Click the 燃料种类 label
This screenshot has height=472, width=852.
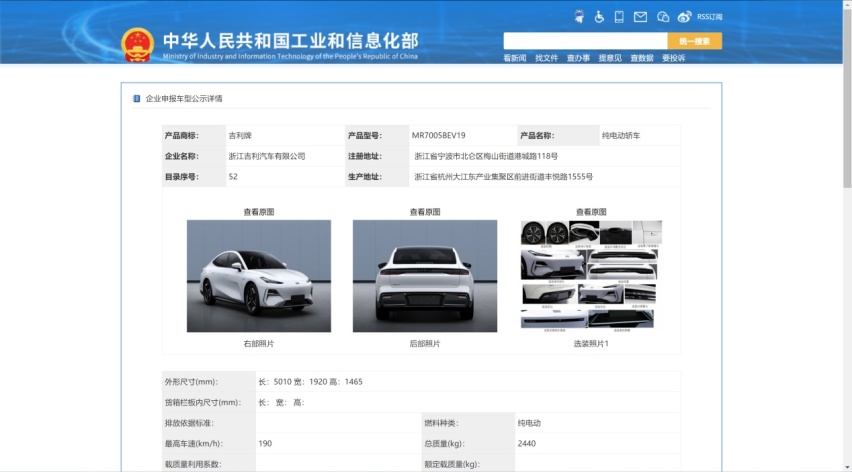441,423
